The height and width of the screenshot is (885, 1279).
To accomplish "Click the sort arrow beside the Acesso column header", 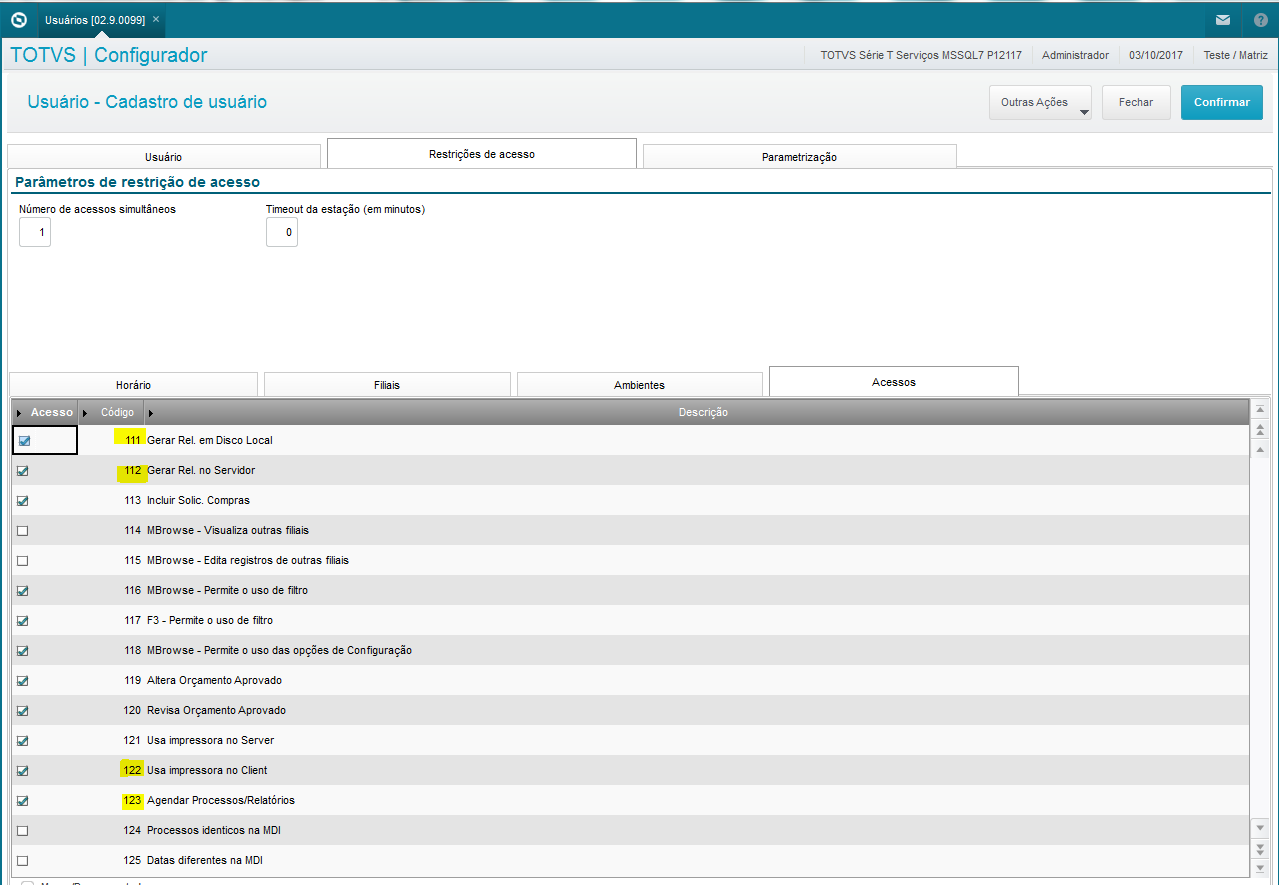I will [x=19, y=413].
